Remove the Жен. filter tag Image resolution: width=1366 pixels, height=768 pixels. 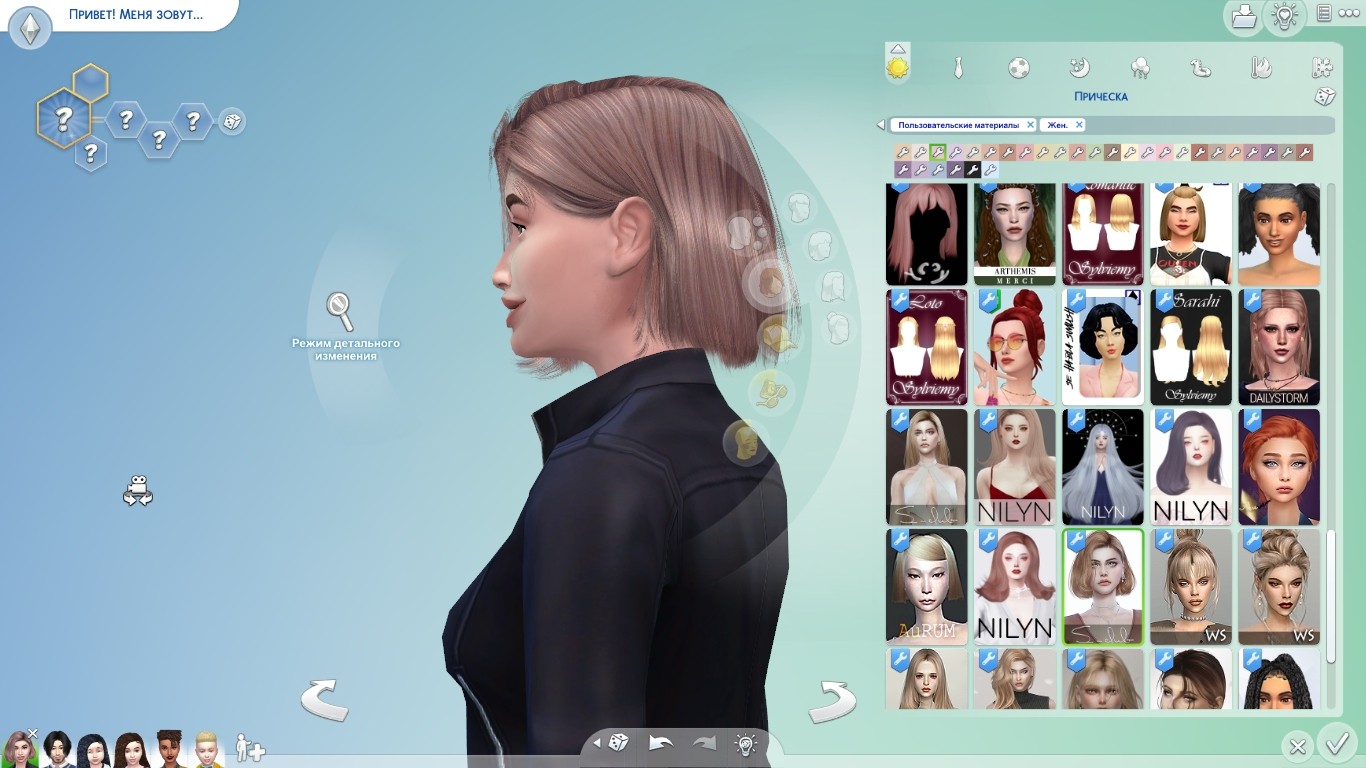coord(1079,125)
